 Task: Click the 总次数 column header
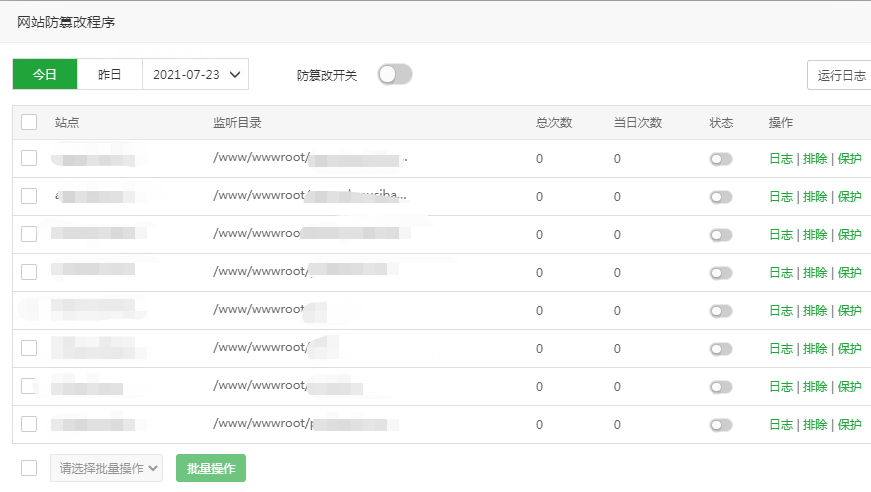point(554,122)
